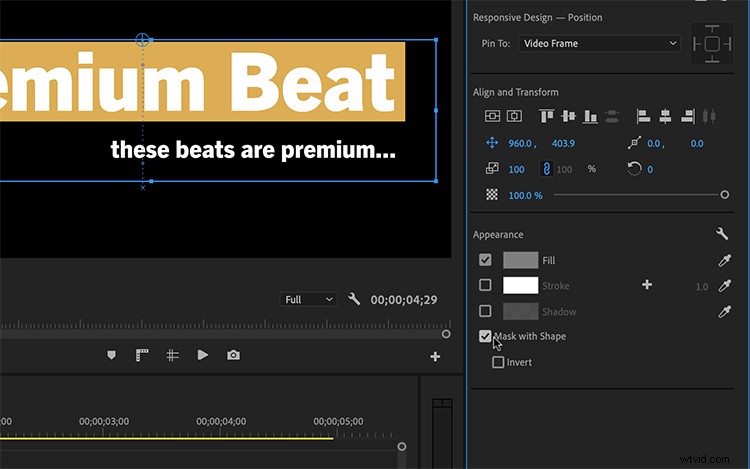This screenshot has height=469, width=750.
Task: Click the Add Marker icon
Action: 111,355
